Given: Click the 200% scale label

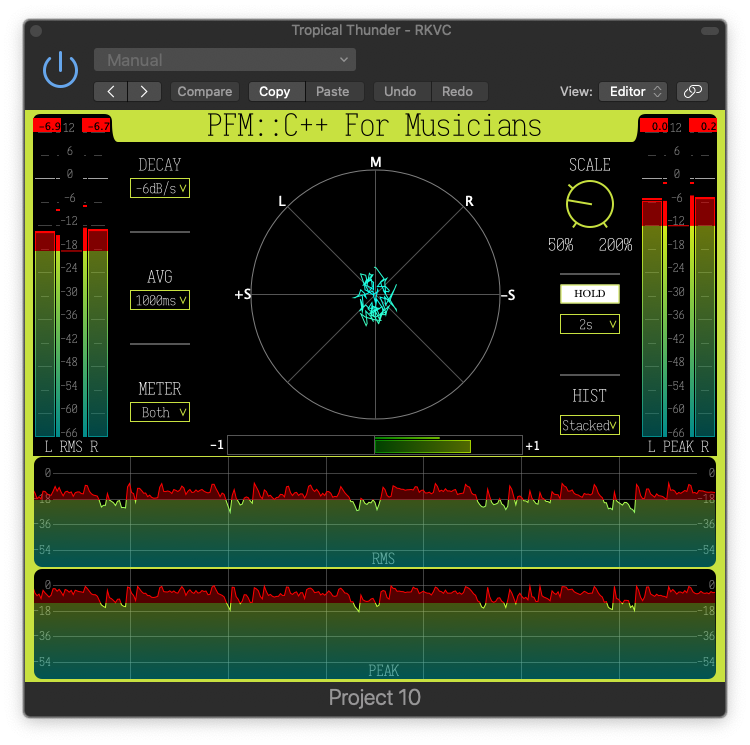Looking at the screenshot, I should pos(615,245).
